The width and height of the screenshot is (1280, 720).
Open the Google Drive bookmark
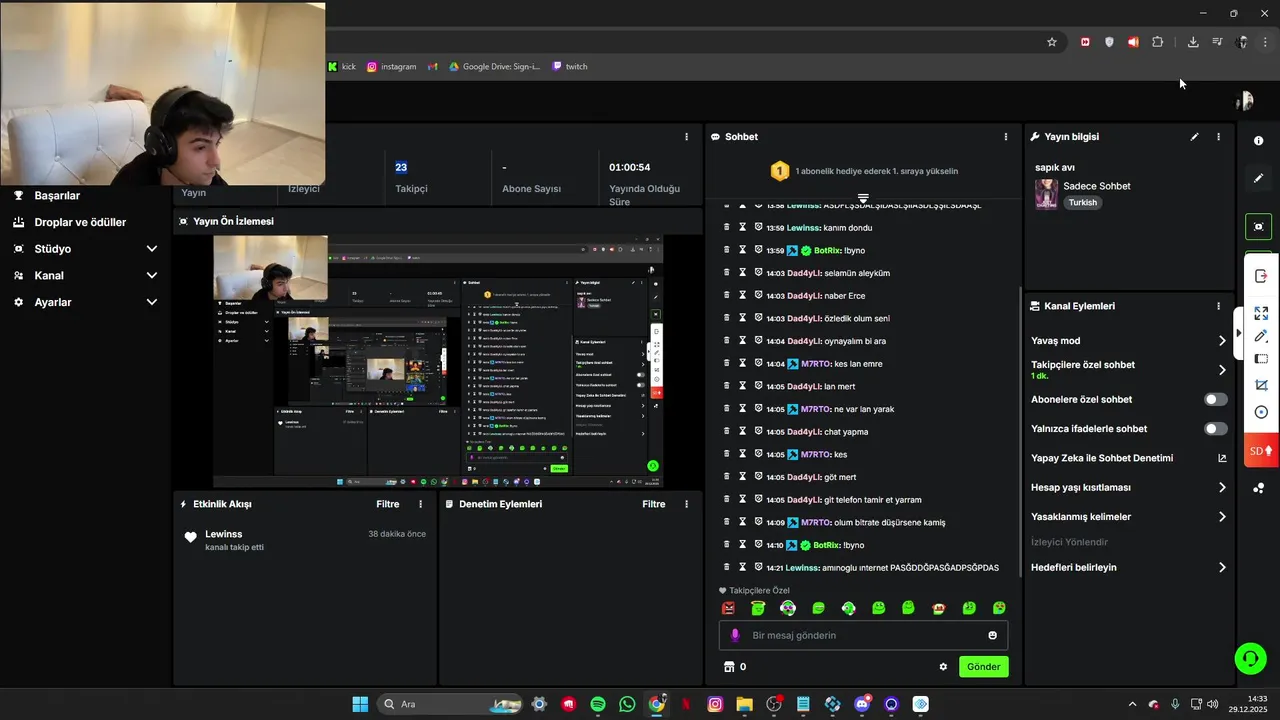[494, 67]
